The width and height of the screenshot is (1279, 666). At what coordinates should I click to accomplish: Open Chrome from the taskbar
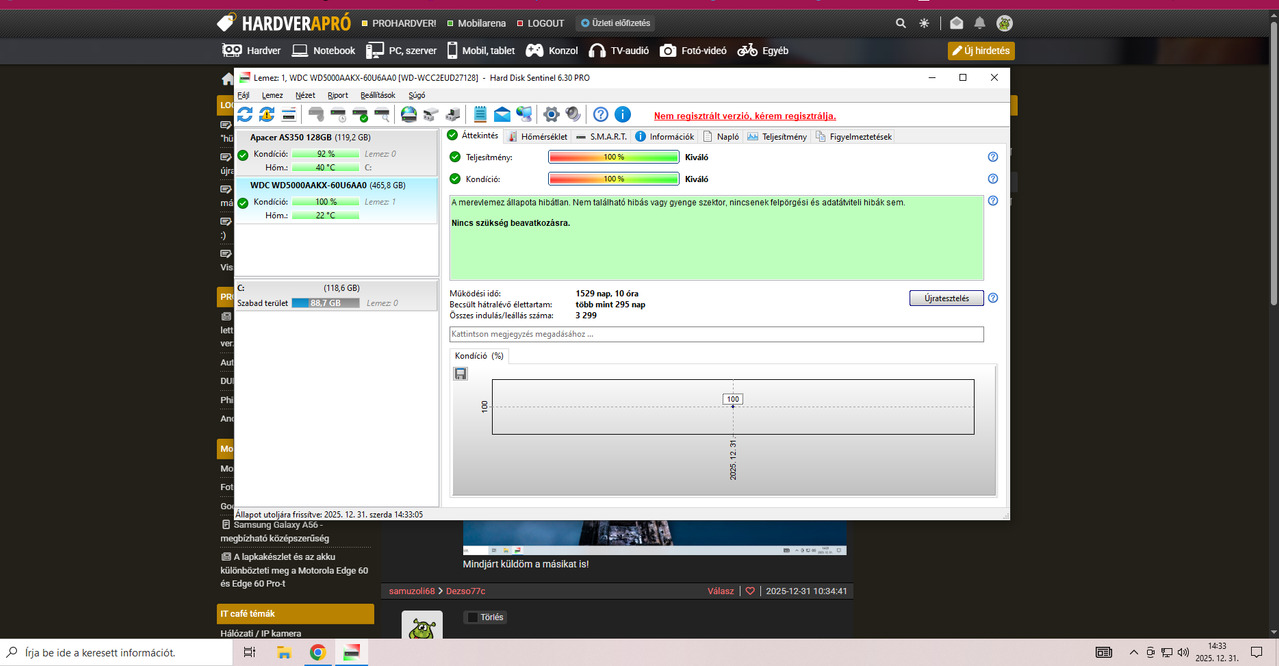click(x=317, y=653)
